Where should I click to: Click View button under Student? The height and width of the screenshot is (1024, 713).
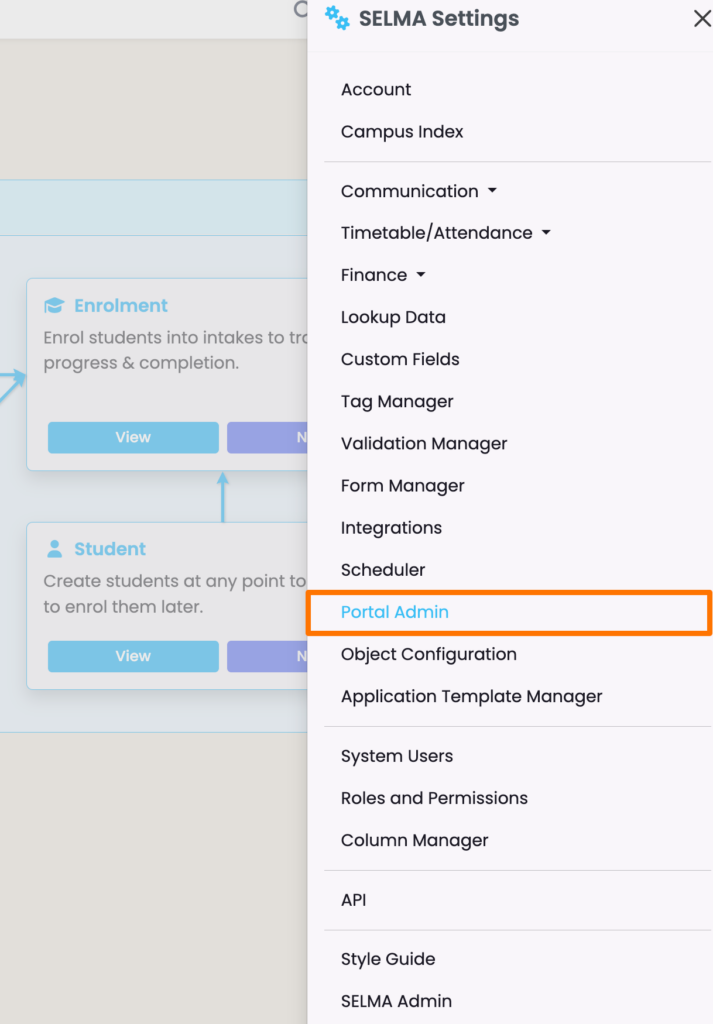click(133, 656)
